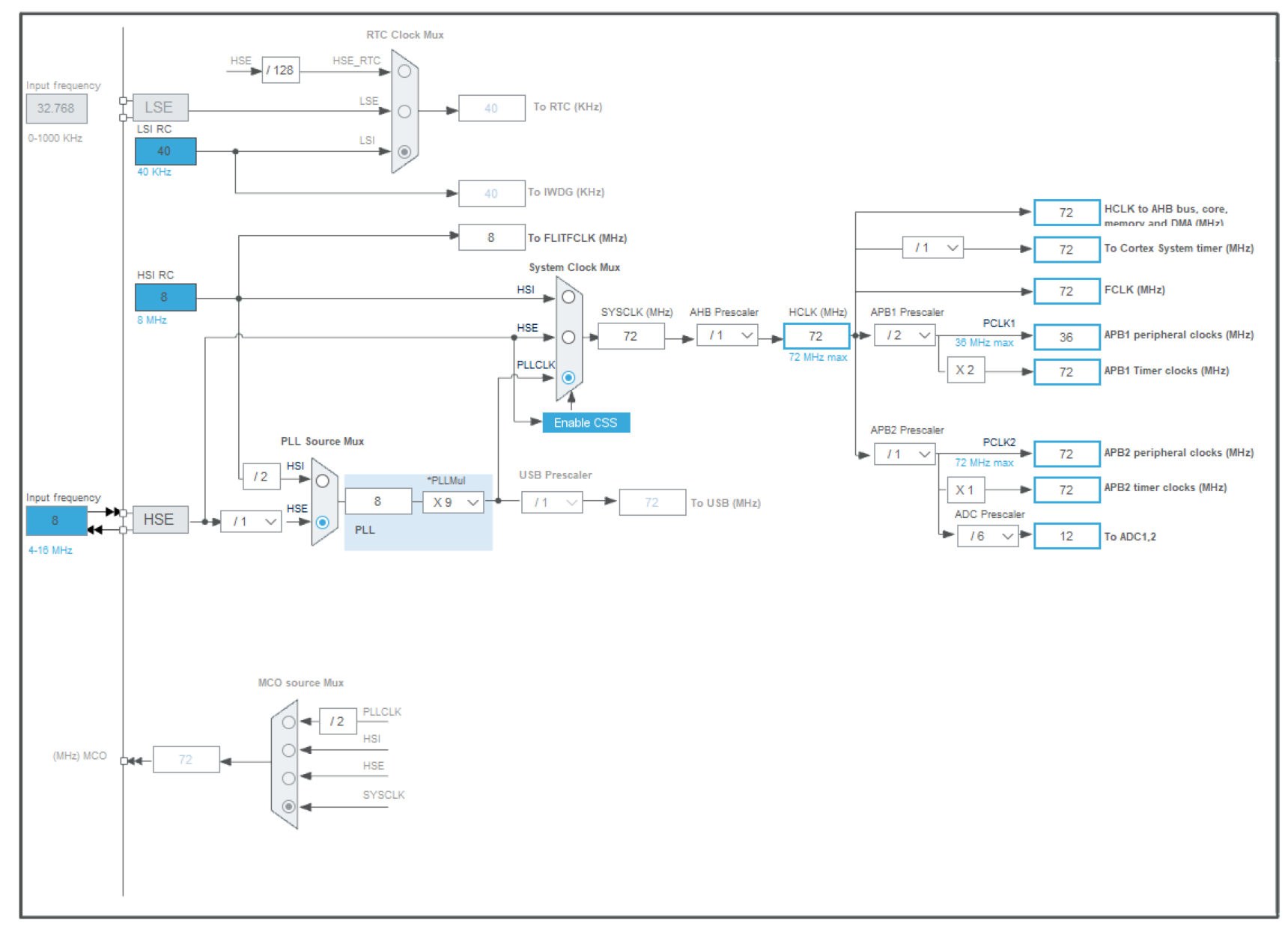The height and width of the screenshot is (926, 1288).
Task: Click the To RTC (KHz) value box
Action: click(x=492, y=109)
